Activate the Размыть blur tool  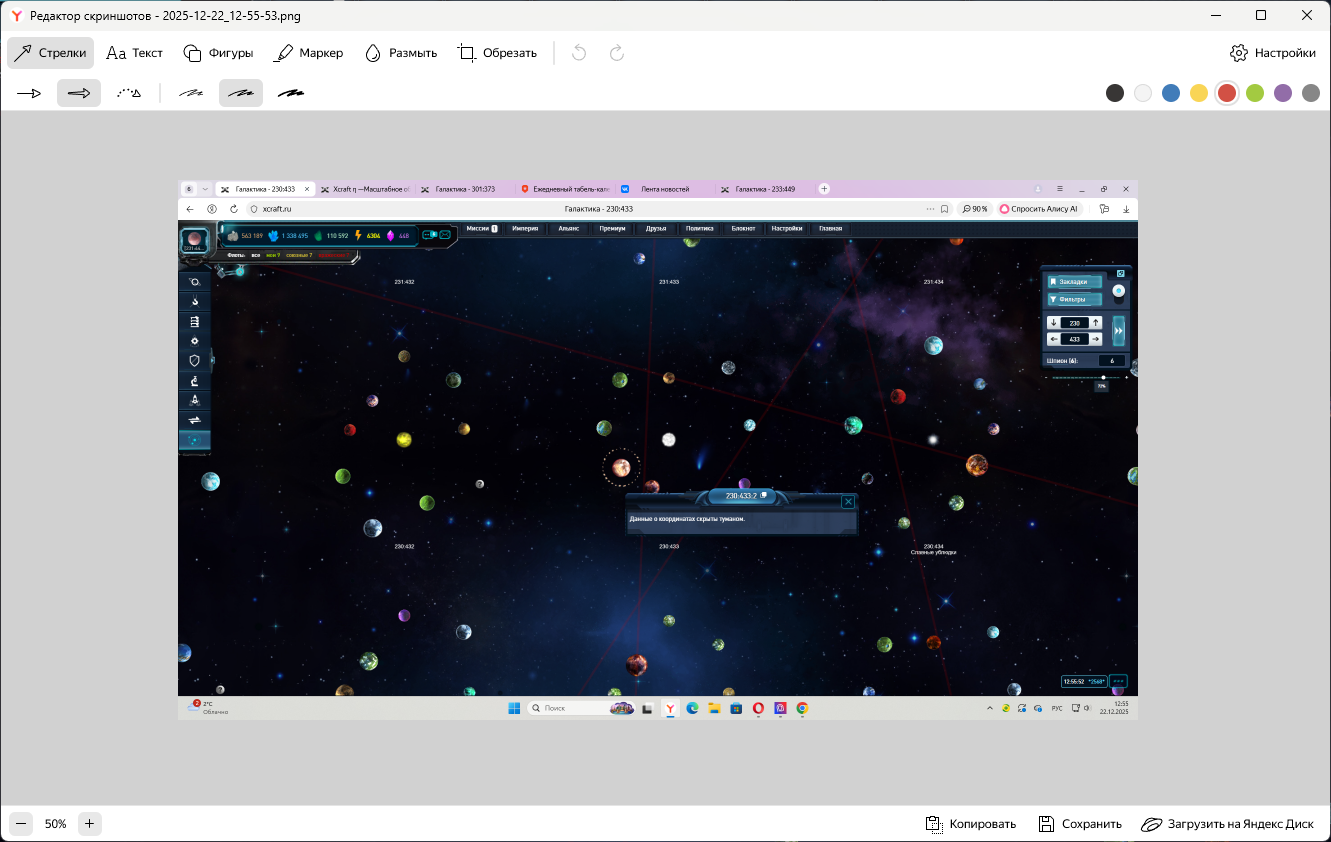pyautogui.click(x=401, y=53)
